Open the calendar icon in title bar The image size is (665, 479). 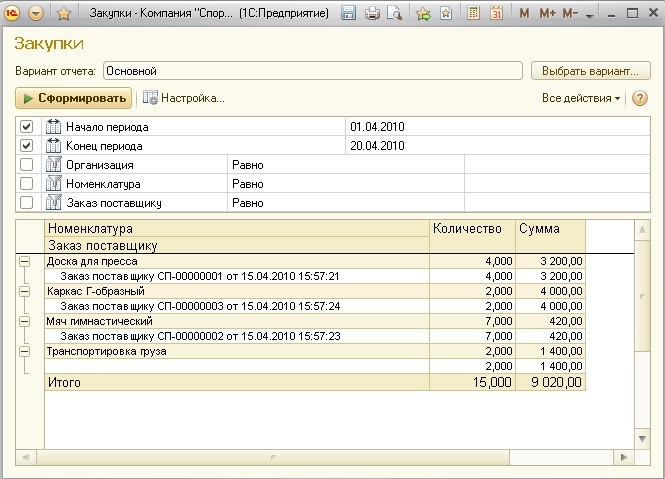pyautogui.click(x=495, y=14)
